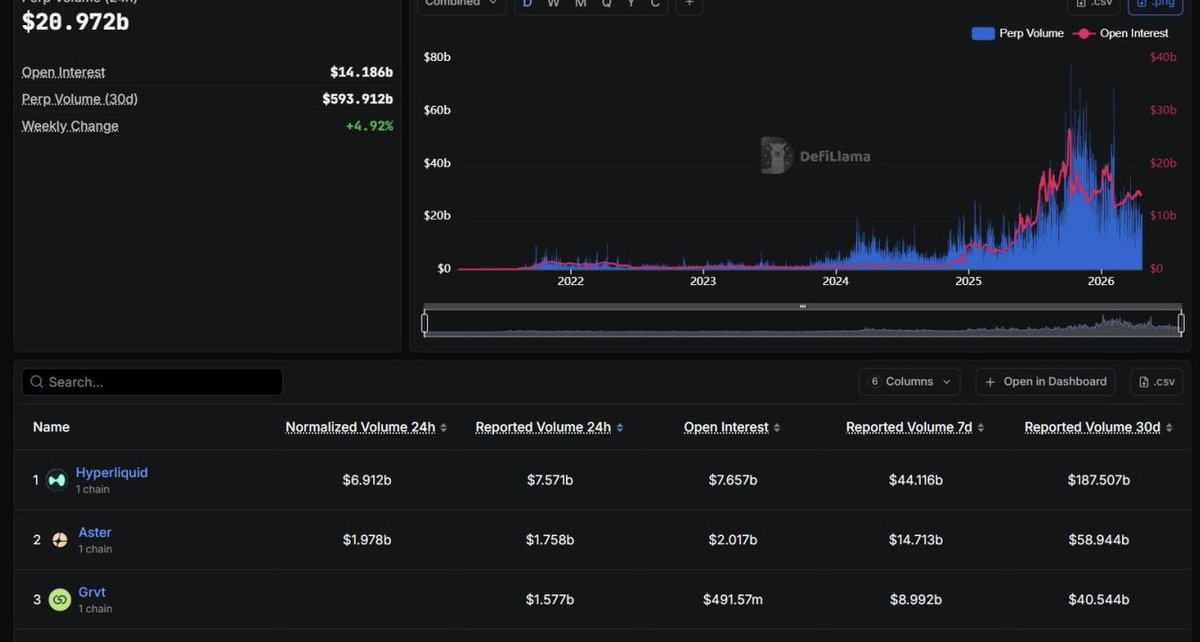Click the 2022 label on chart x-axis
This screenshot has height=642, width=1200.
click(x=570, y=282)
